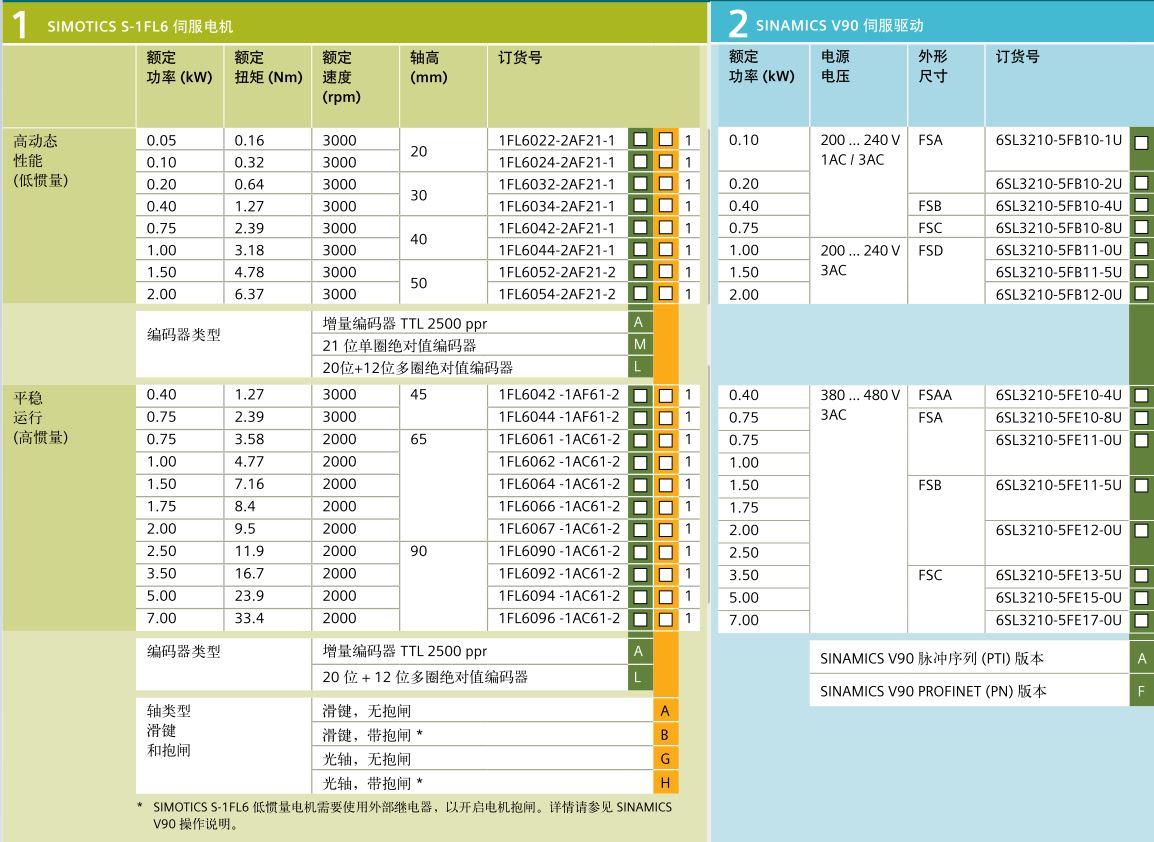Click order number 1FL6052-2AF21-2
Screen dimensions: 1154x842
pos(556,272)
